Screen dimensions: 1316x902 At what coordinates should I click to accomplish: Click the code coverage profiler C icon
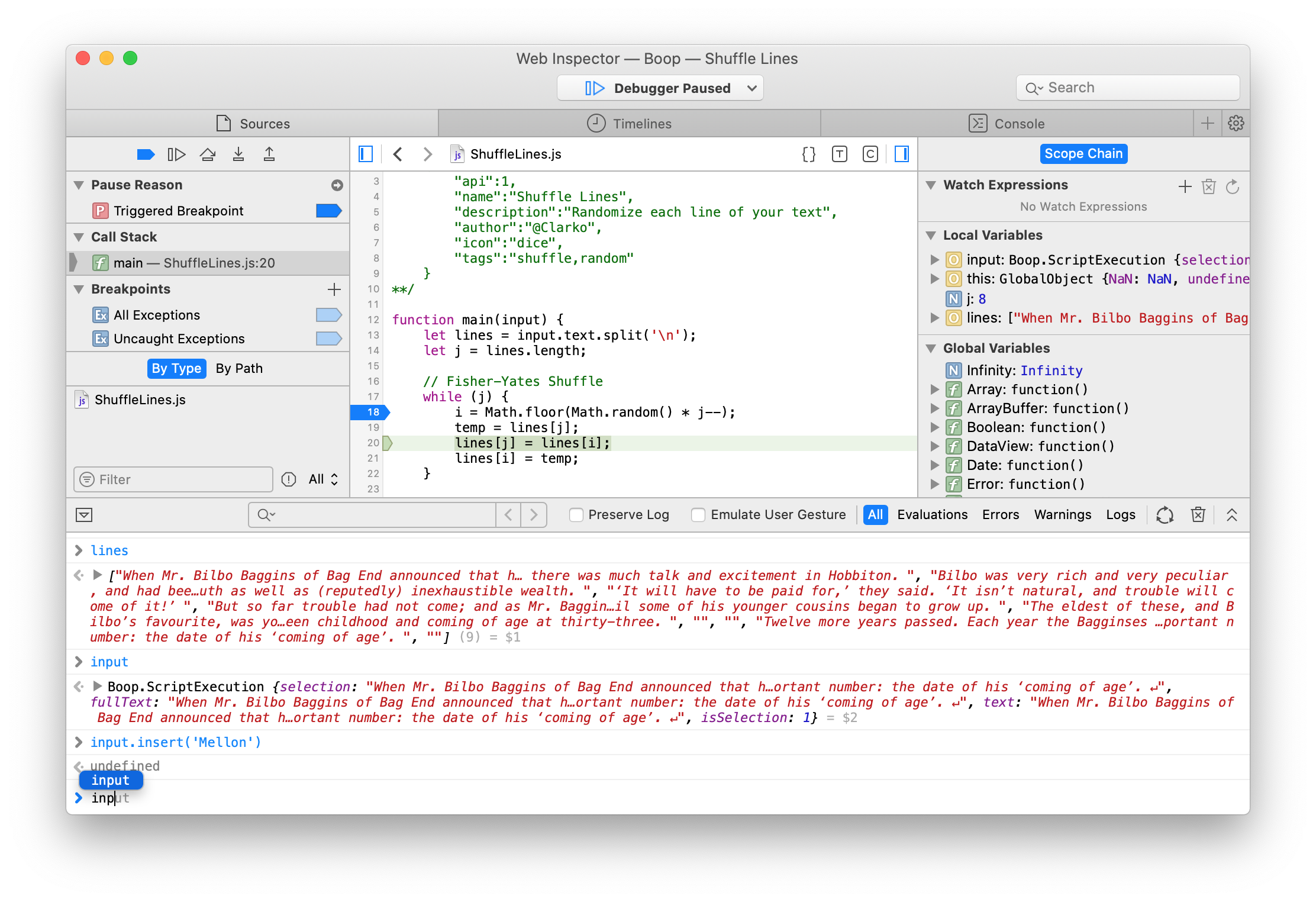[x=870, y=154]
